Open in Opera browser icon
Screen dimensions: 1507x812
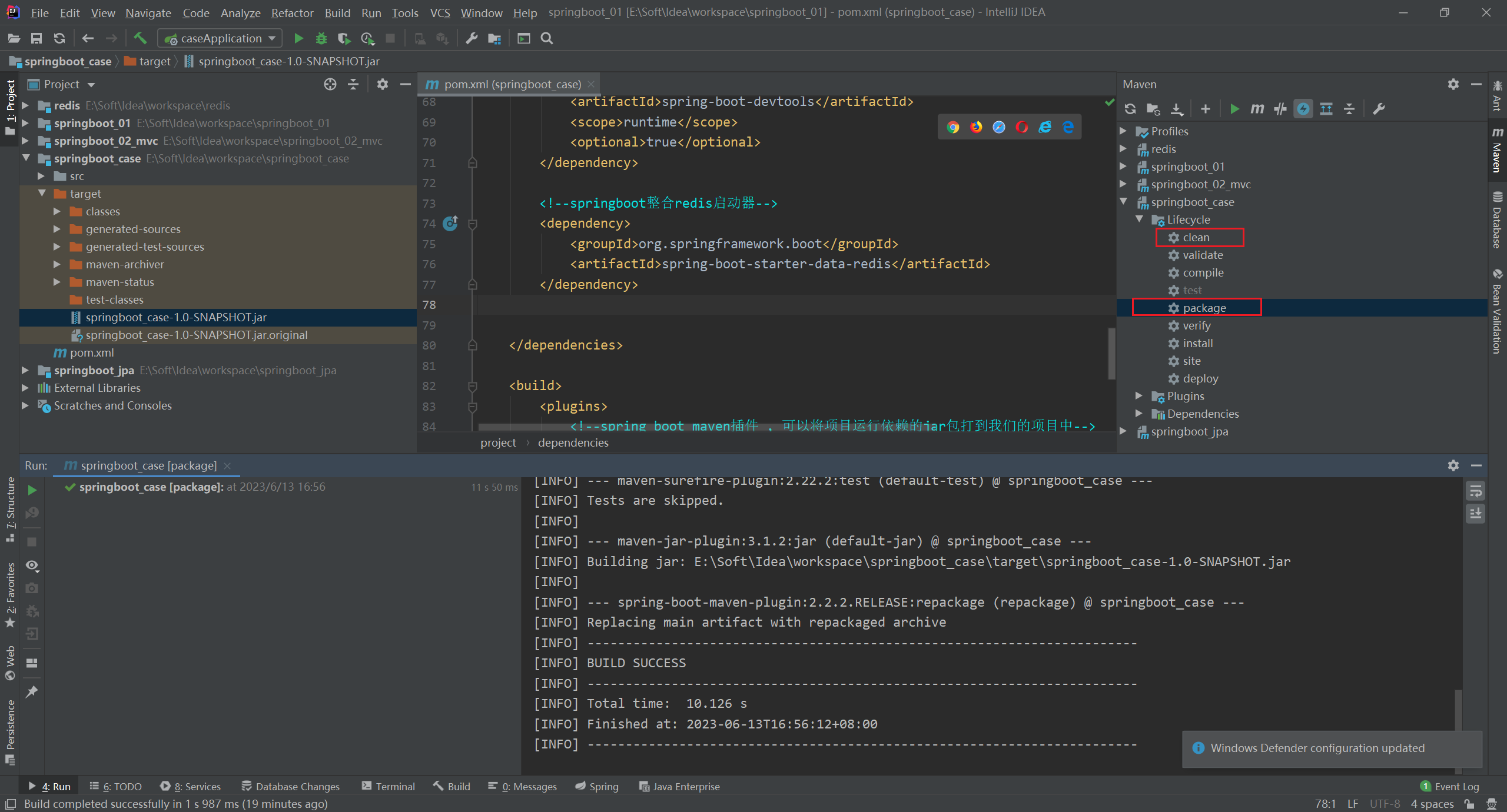point(1022,127)
